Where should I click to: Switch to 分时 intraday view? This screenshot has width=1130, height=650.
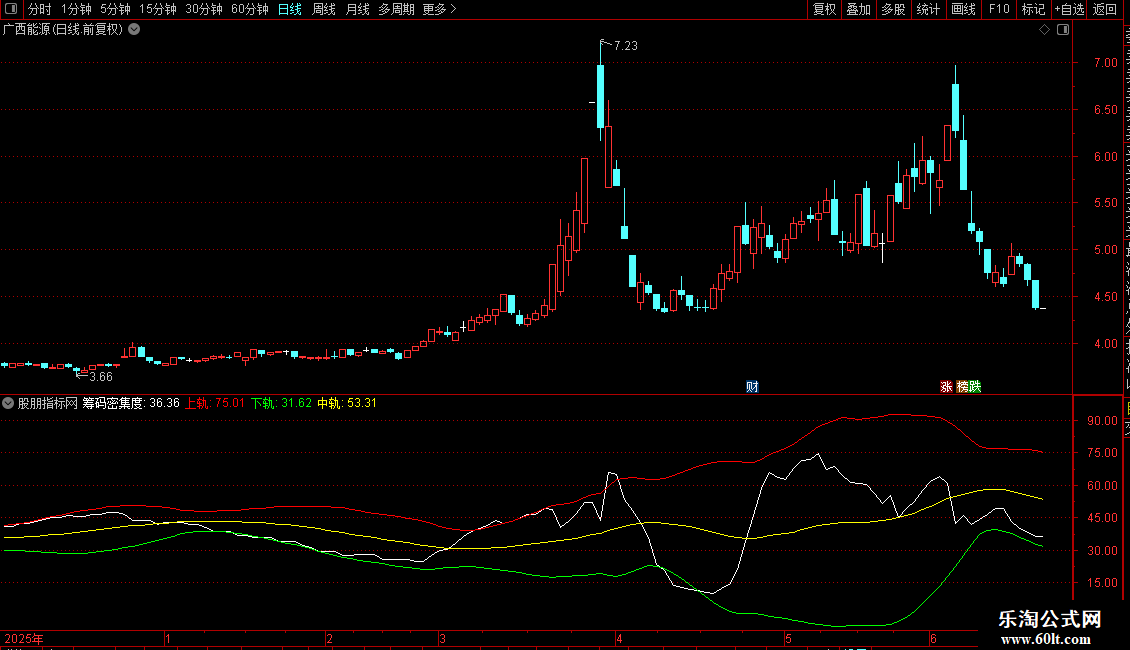tap(40, 9)
